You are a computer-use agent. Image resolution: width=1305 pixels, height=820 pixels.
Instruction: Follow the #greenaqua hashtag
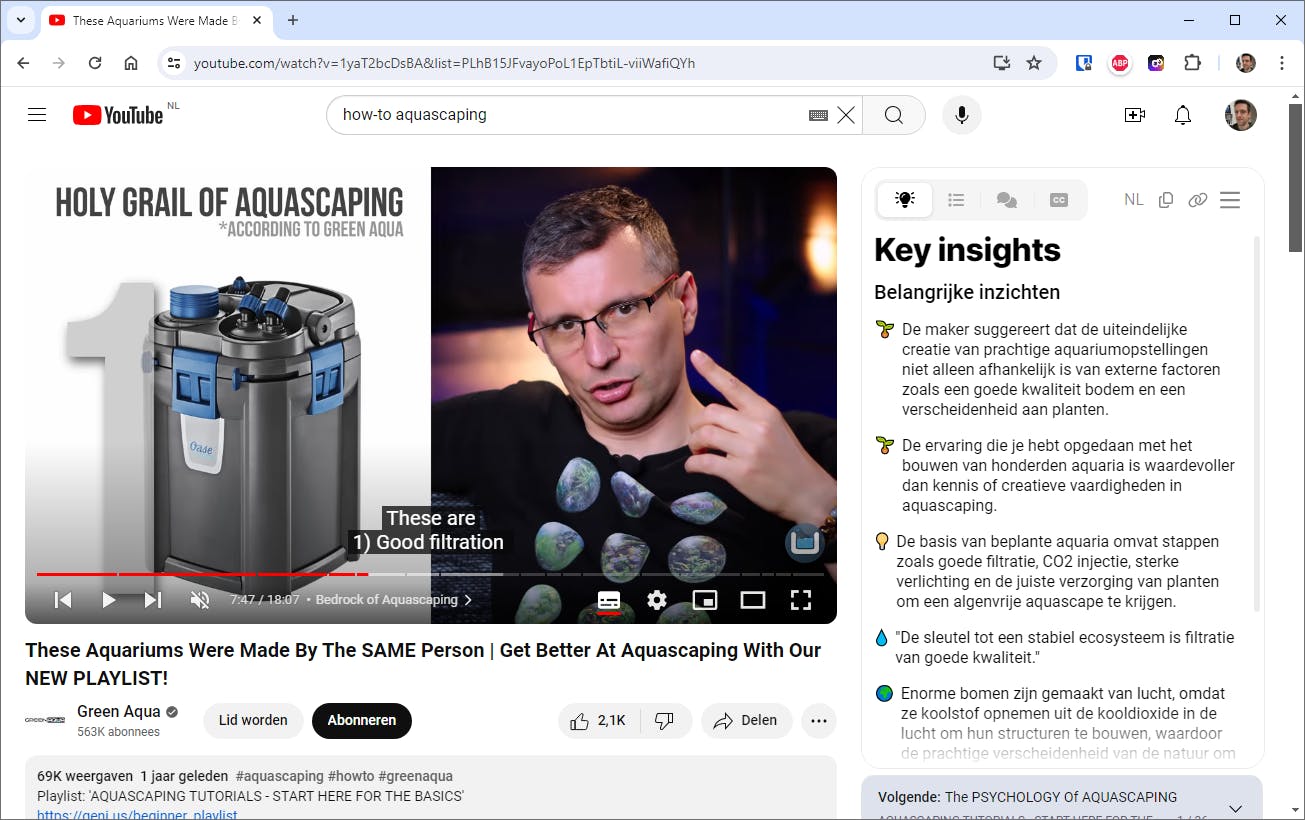415,776
